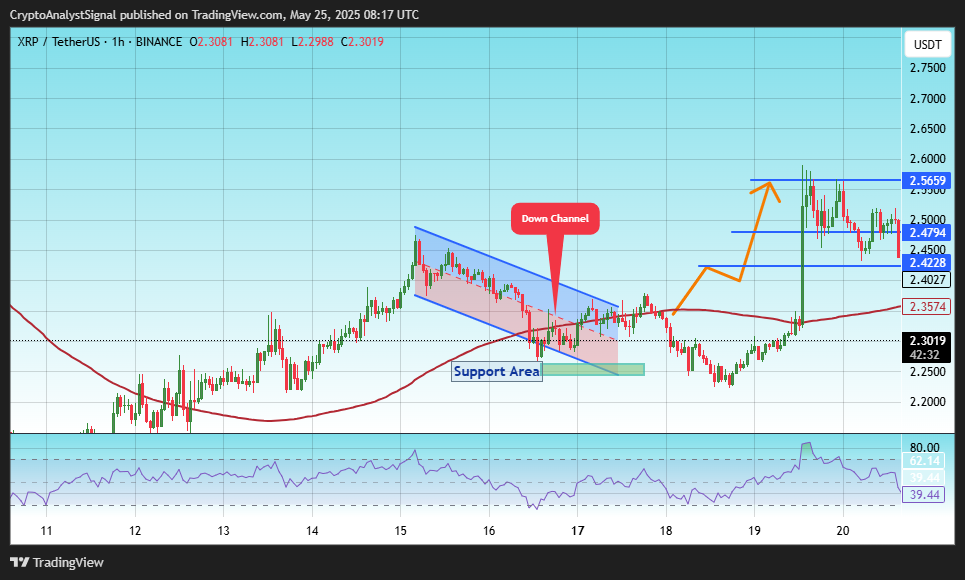Click the bottom 39.44 RSI value label

(x=924, y=495)
